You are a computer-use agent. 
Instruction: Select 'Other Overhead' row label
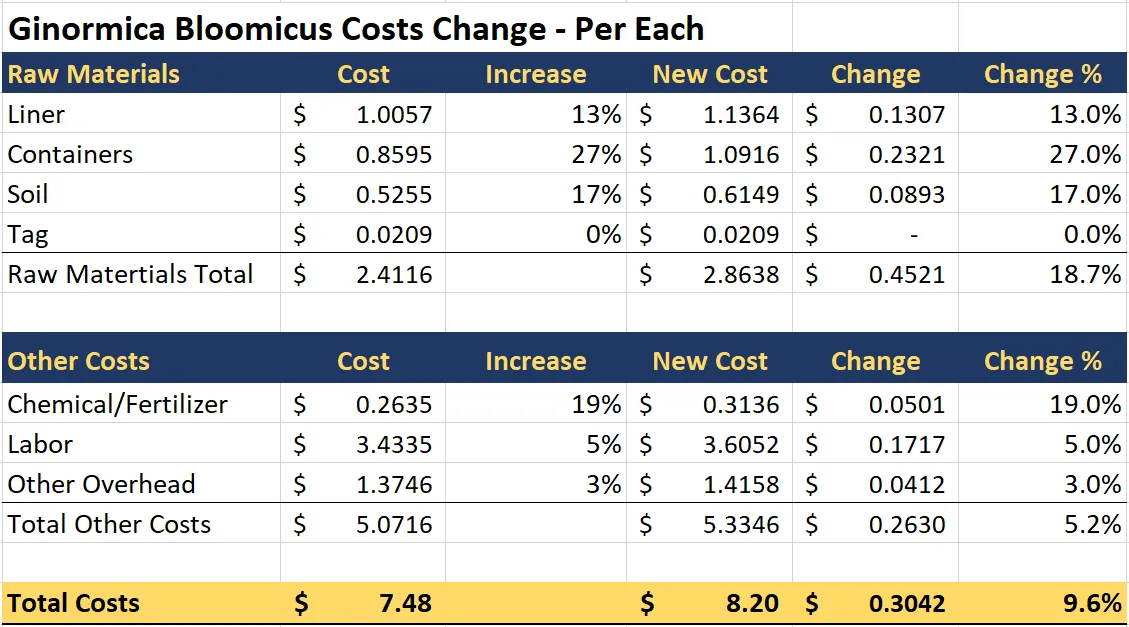[102, 484]
